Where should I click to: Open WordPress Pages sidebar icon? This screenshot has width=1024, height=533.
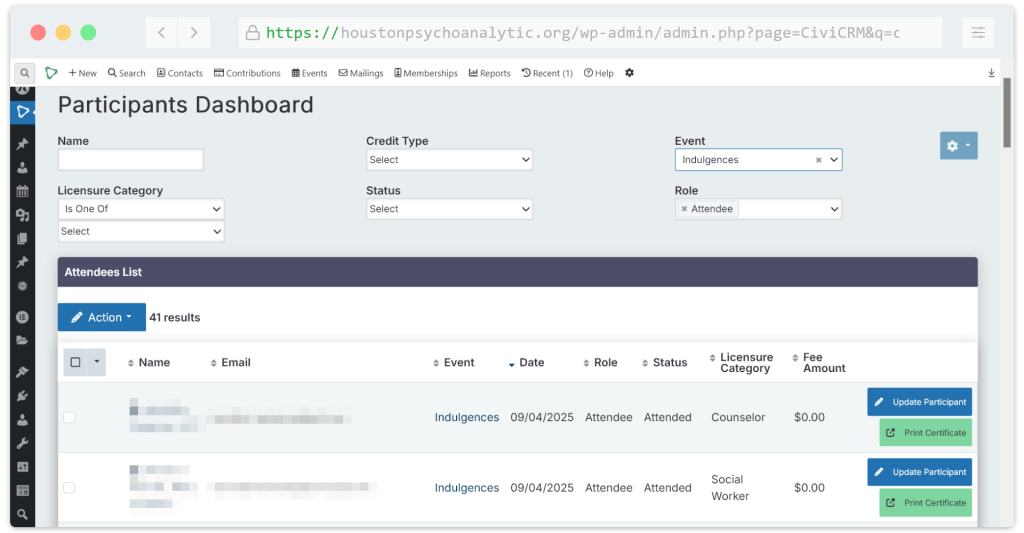coord(22,238)
